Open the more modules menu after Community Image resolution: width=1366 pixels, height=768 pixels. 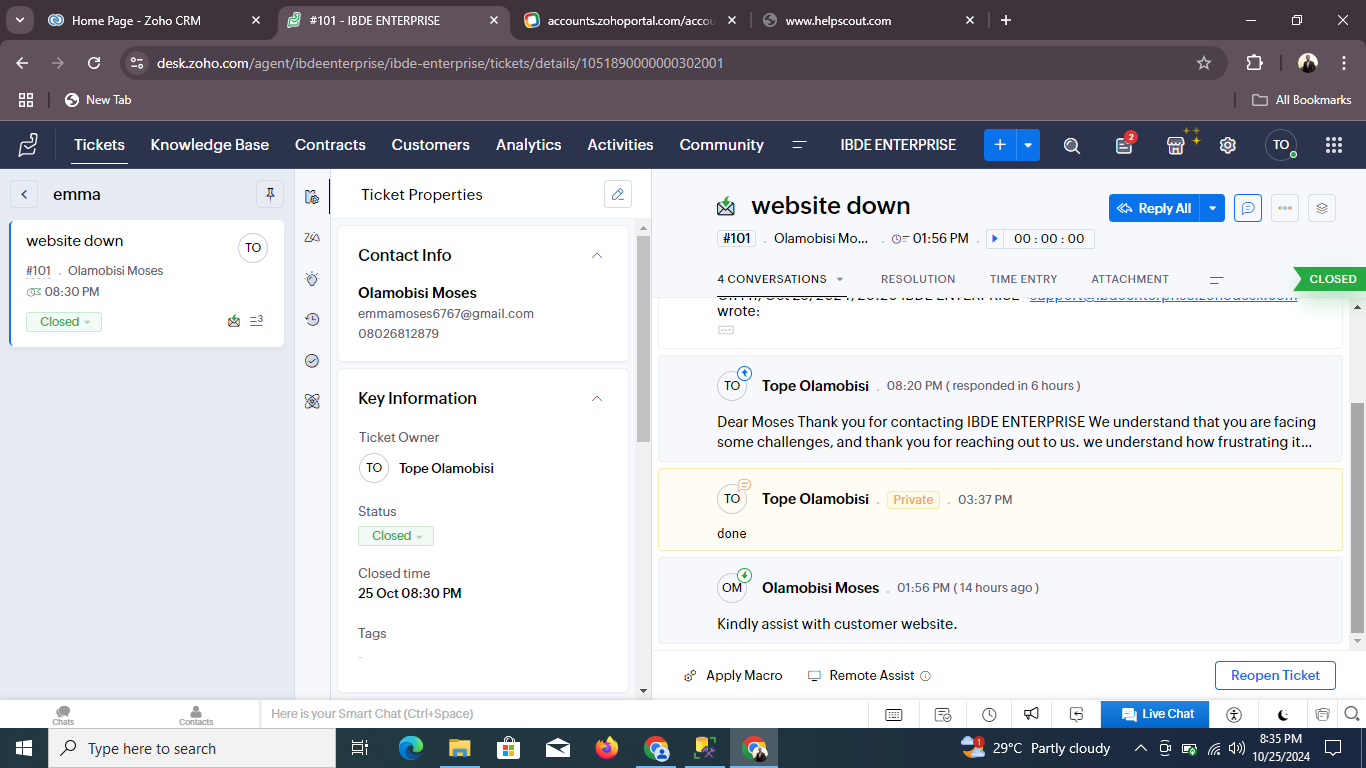coord(799,145)
